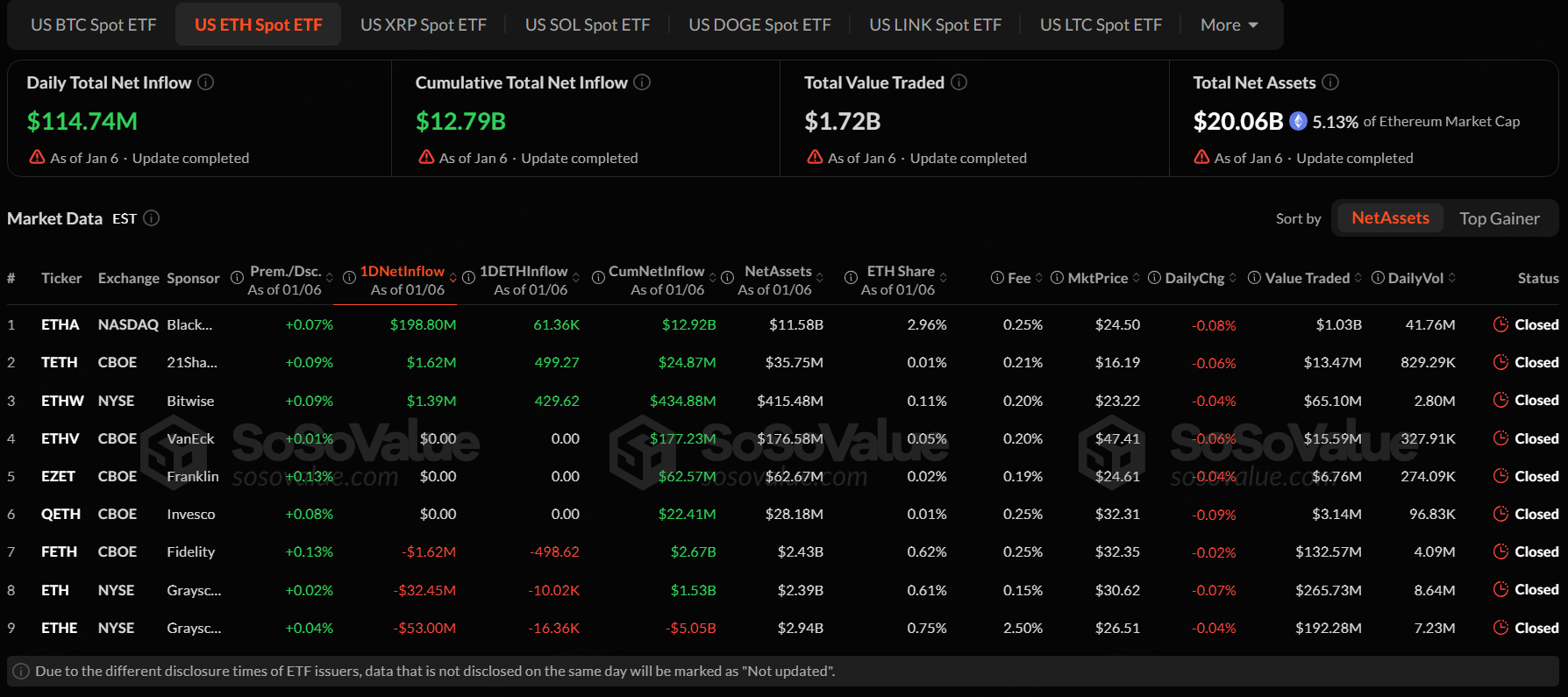The width and height of the screenshot is (1568, 697).
Task: Click warning icon under $114.74M daily inflow
Action: 37,158
